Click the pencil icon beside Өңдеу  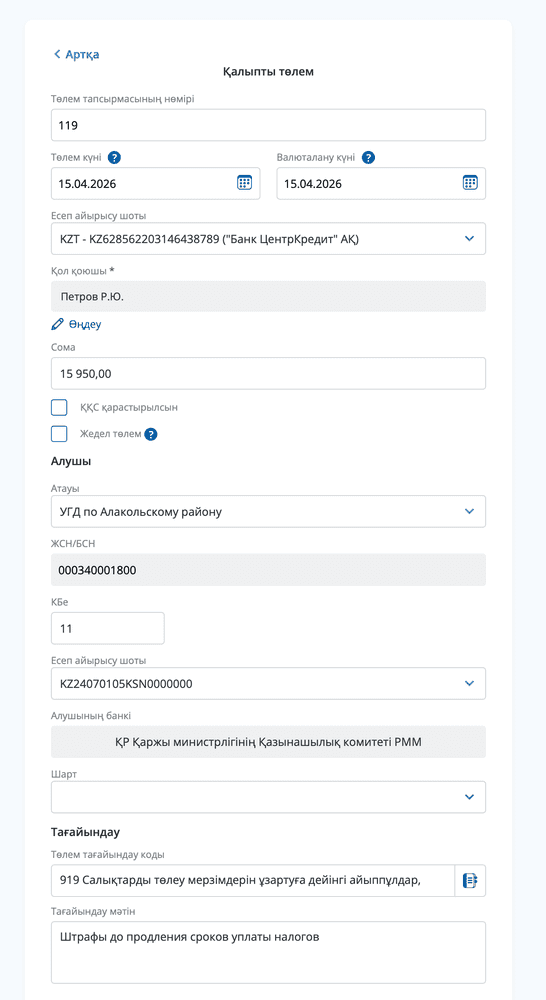(x=57, y=324)
